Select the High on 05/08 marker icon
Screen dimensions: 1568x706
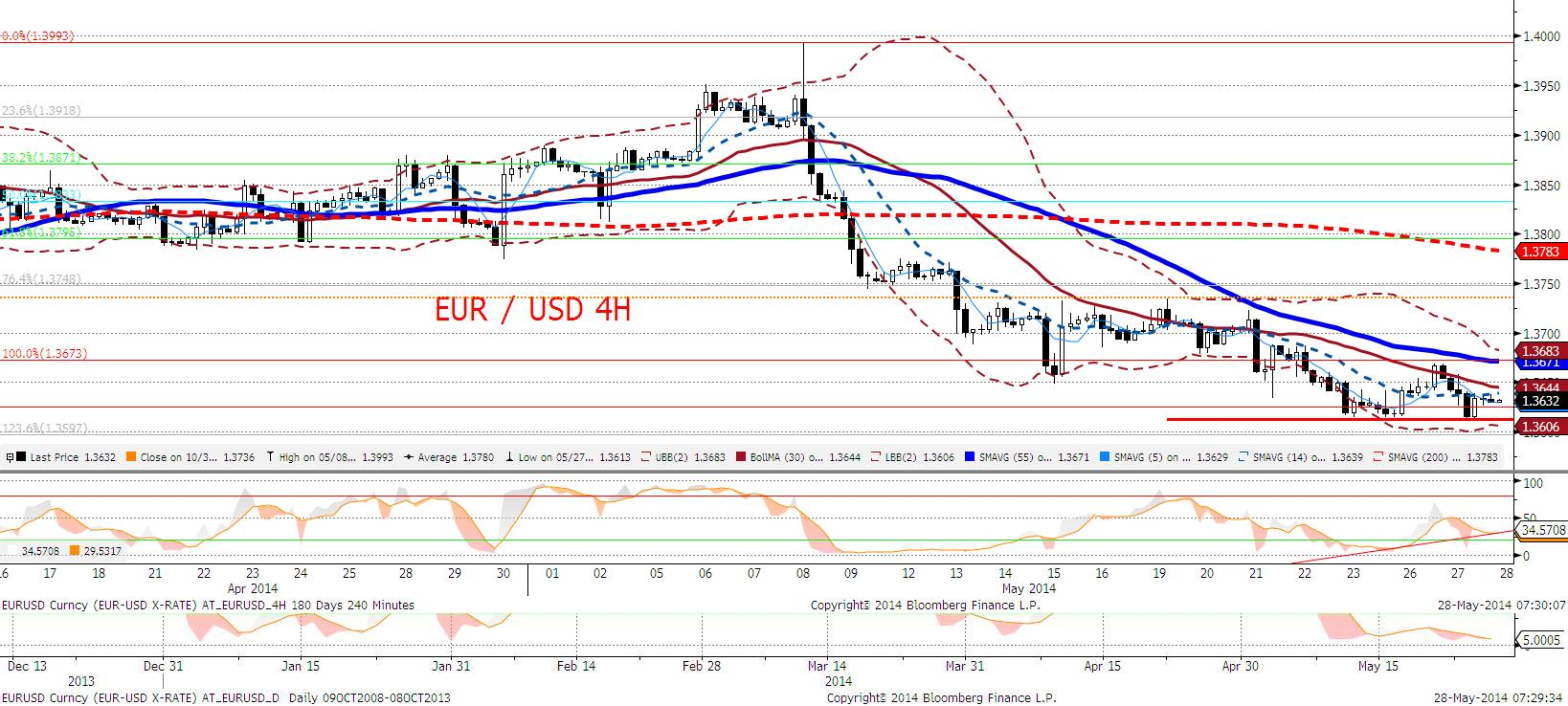[x=270, y=456]
